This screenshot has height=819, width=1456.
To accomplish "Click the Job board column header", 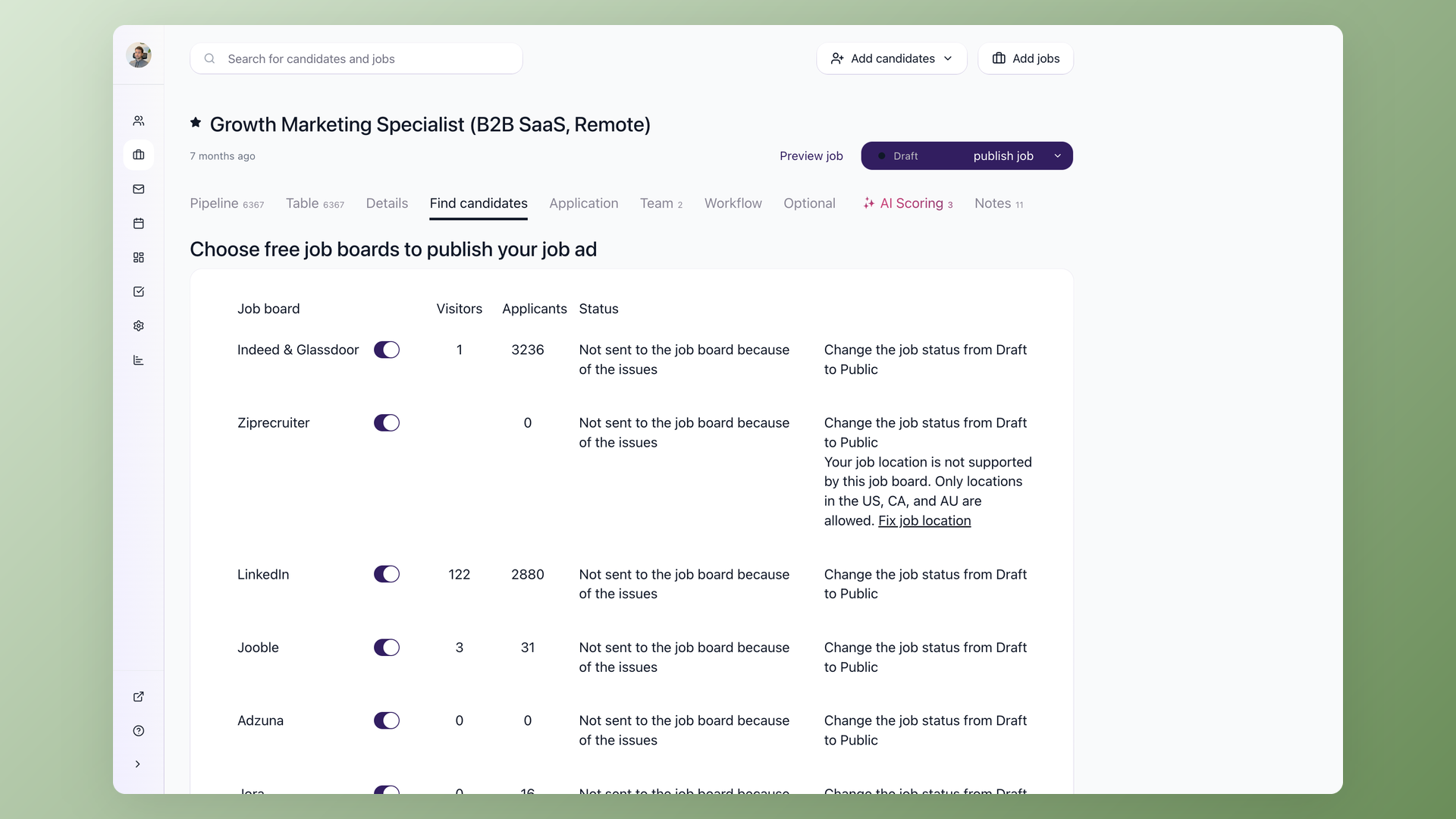I will pos(268,309).
